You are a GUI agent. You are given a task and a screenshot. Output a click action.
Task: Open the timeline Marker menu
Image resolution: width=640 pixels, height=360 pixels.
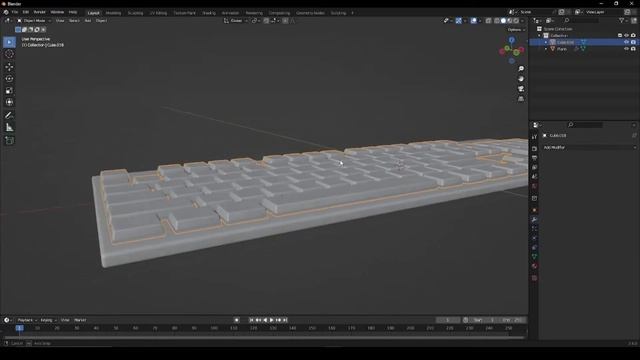(80, 320)
